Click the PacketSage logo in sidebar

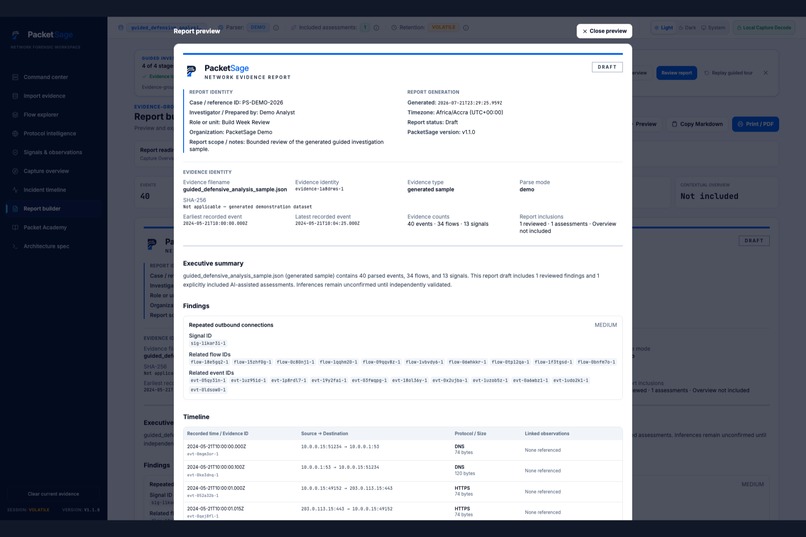[x=16, y=35]
